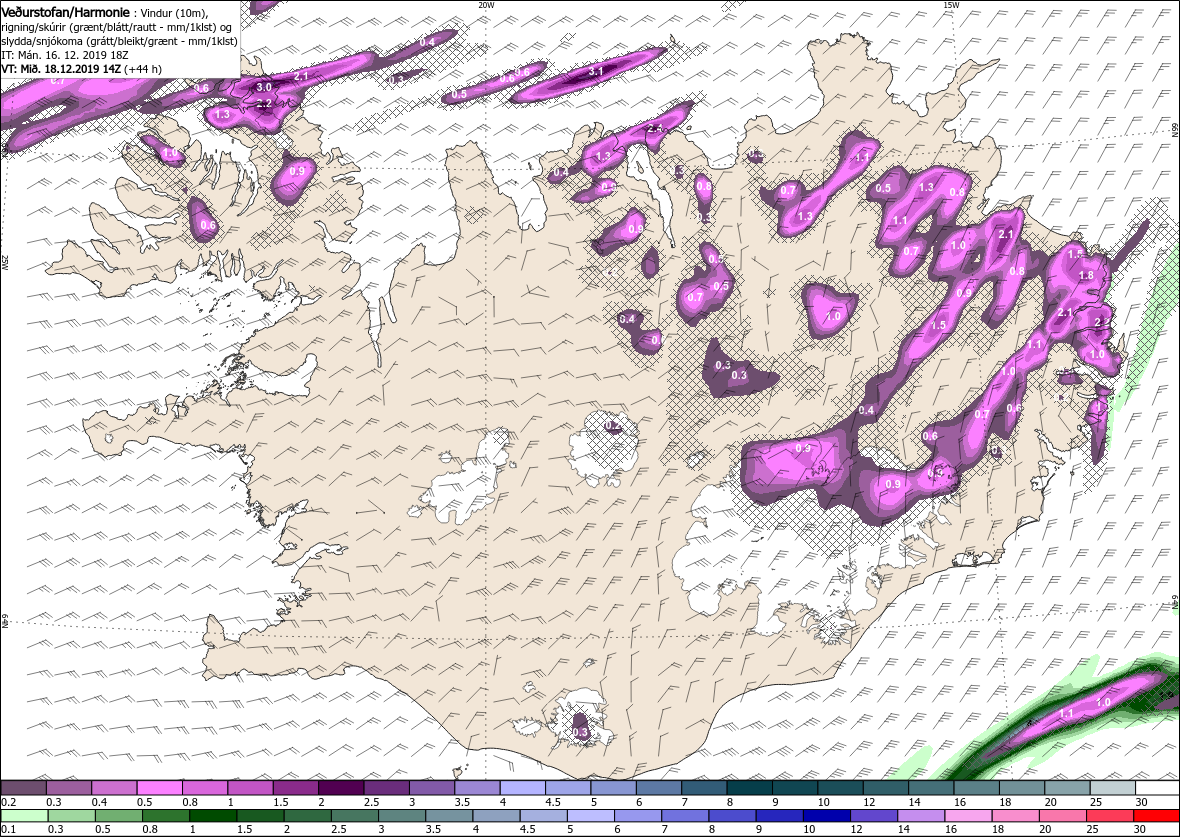This screenshot has height=837, width=1180.
Task: Click the 3.1 snowfall value north of Iceland
Action: point(595,72)
